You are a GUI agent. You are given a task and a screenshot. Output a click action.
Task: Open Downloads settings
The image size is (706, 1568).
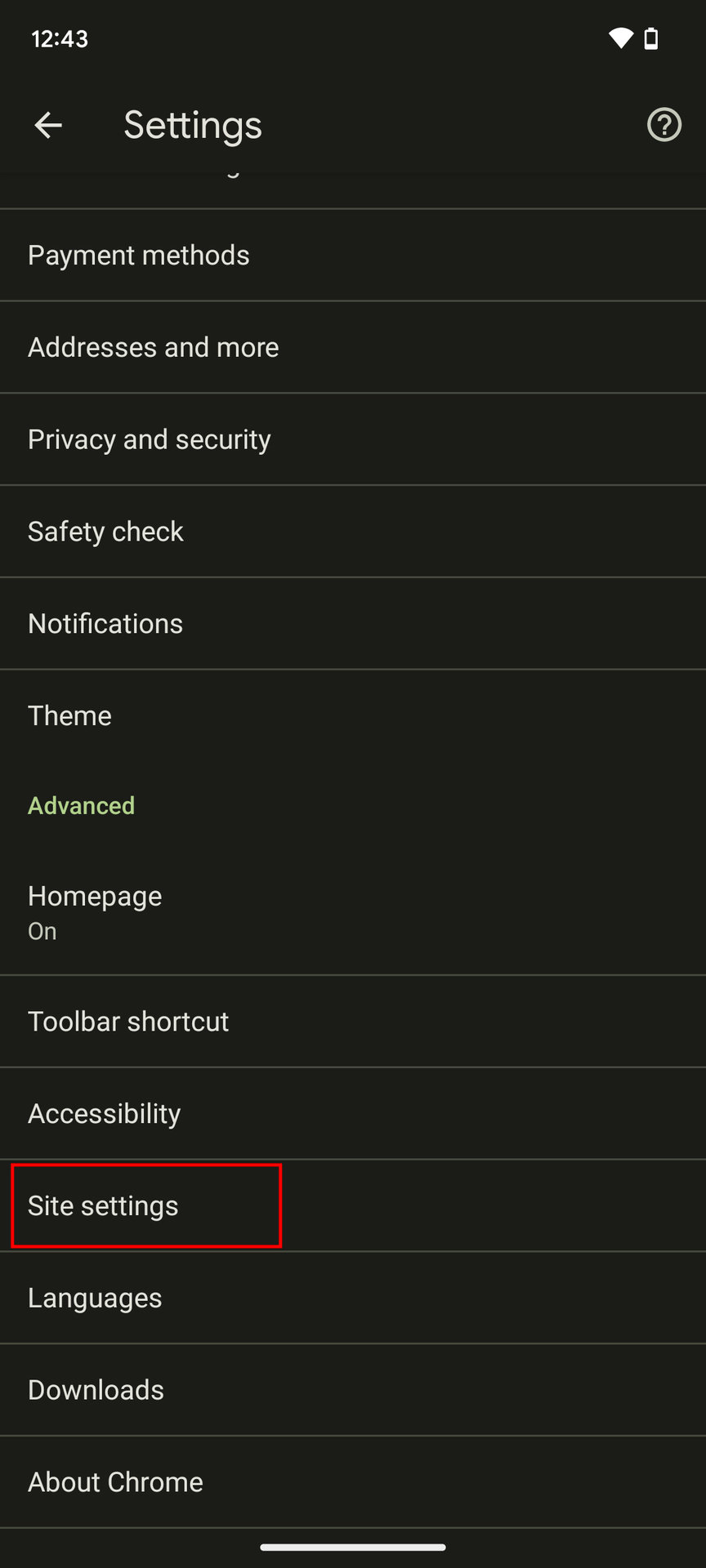96,1391
